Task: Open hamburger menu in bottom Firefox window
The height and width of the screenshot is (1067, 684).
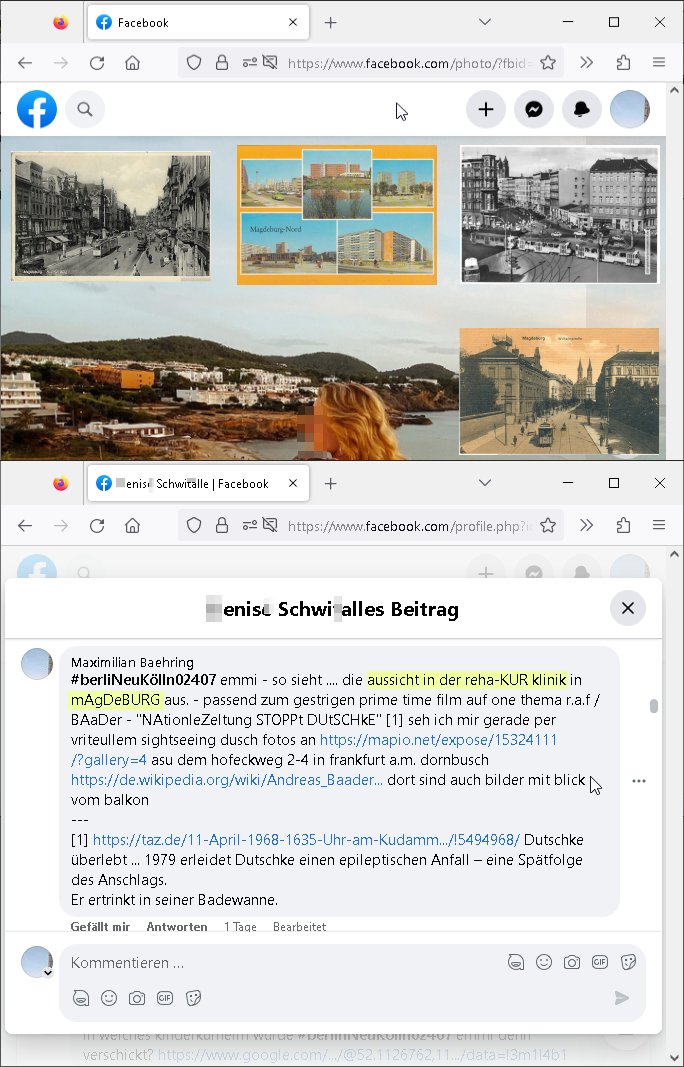Action: point(659,525)
